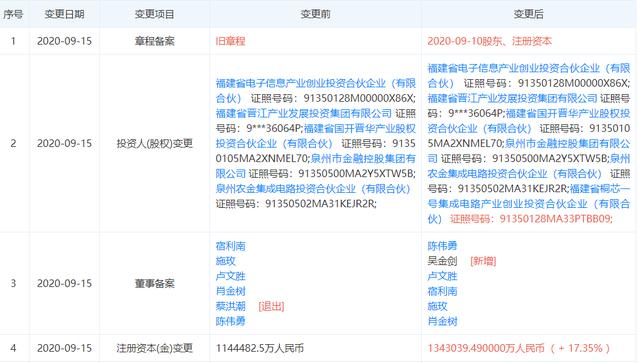
Task: Open 福建省电子信息产业创业投资合伙企业 link in 变更前 column
Action: [x=316, y=91]
